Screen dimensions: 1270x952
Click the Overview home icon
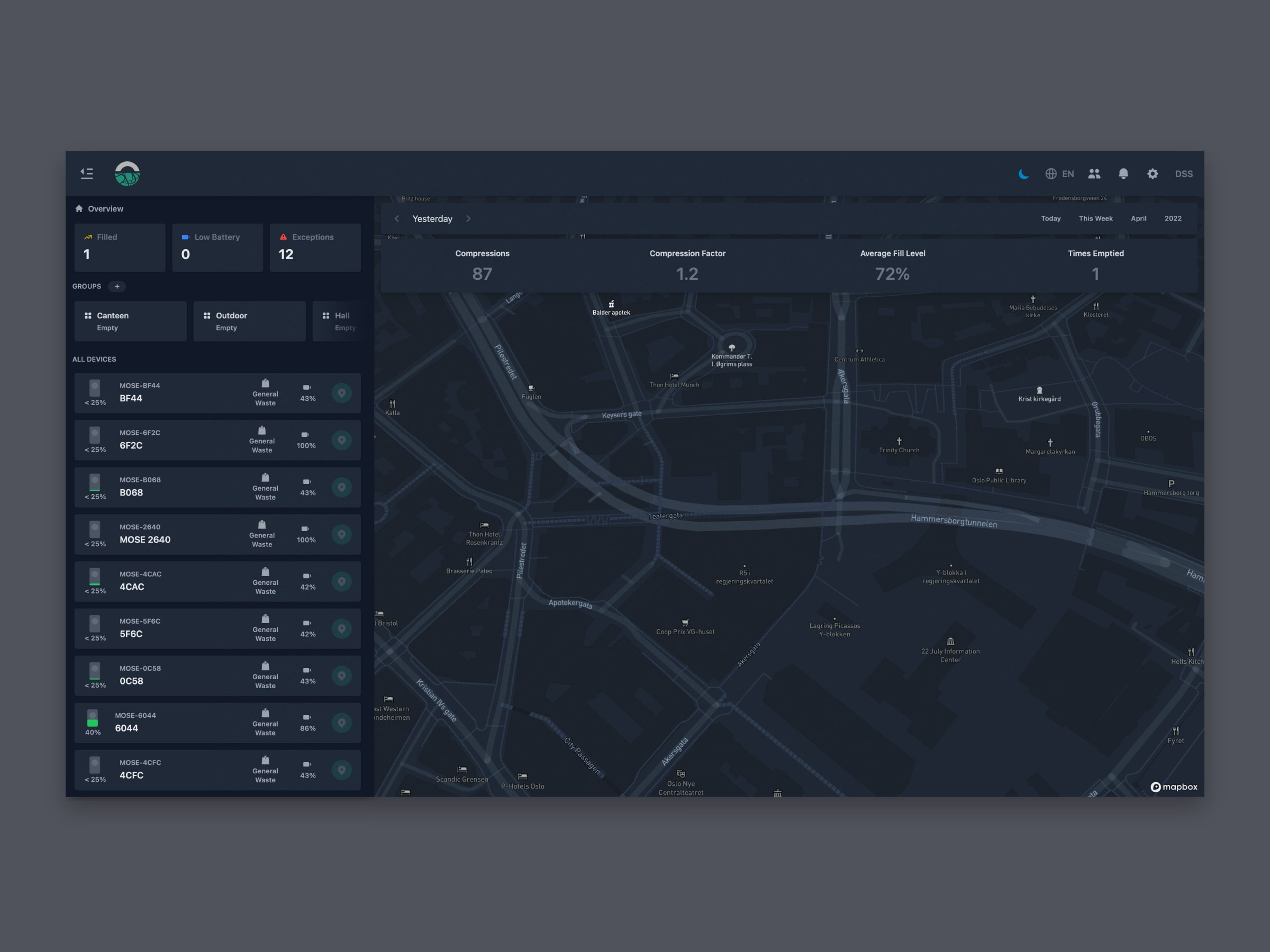coord(79,209)
